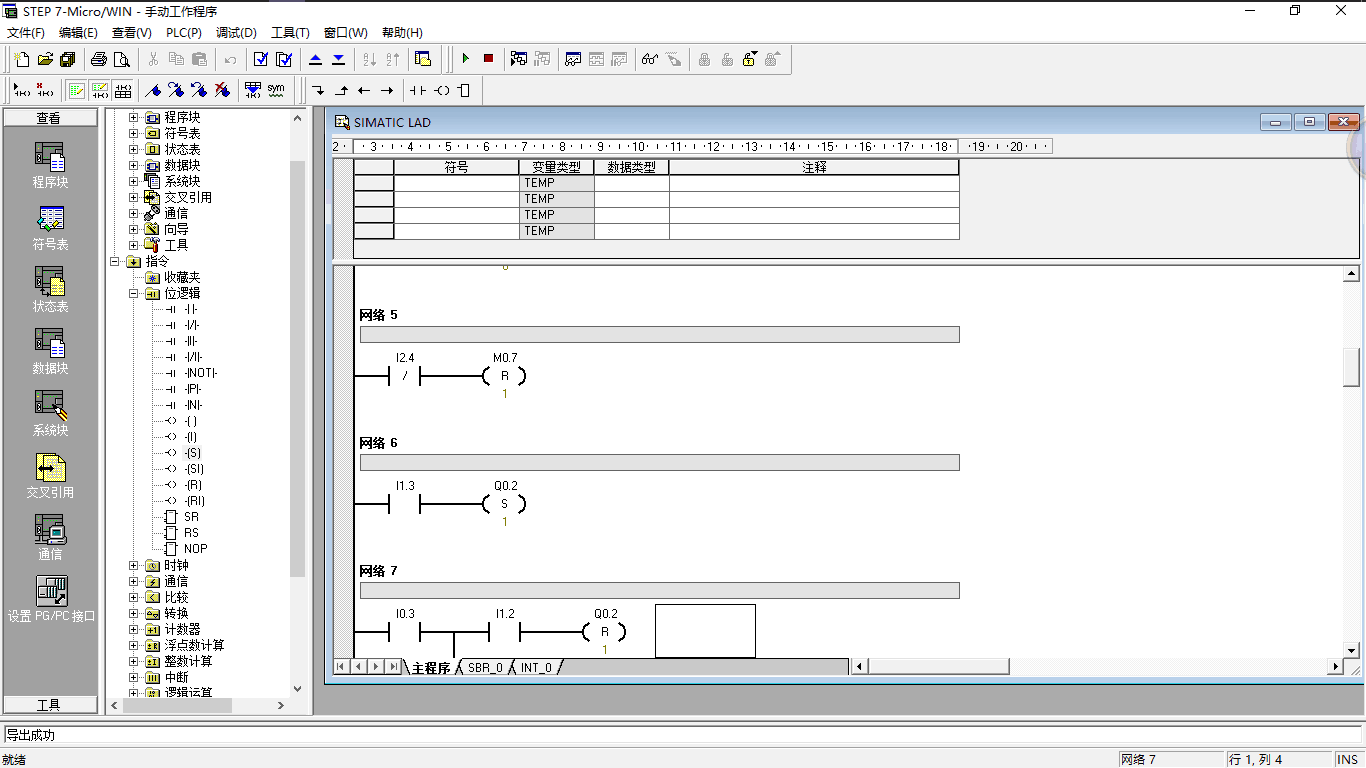Open the 调试(D) menu
Image resolution: width=1366 pixels, height=768 pixels.
(236, 33)
